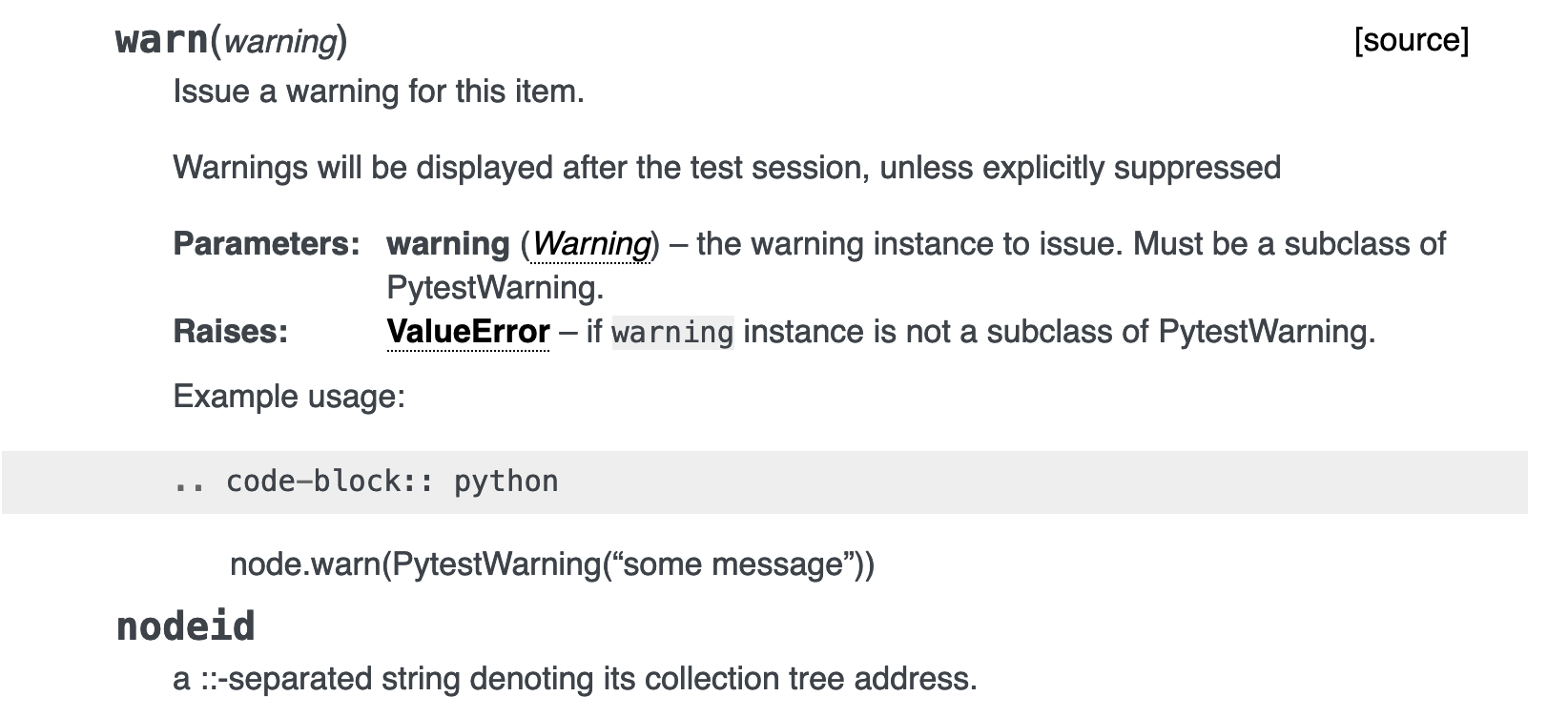Open the ValueError exception link
Screen dimensions: 1568x717
tap(467, 332)
